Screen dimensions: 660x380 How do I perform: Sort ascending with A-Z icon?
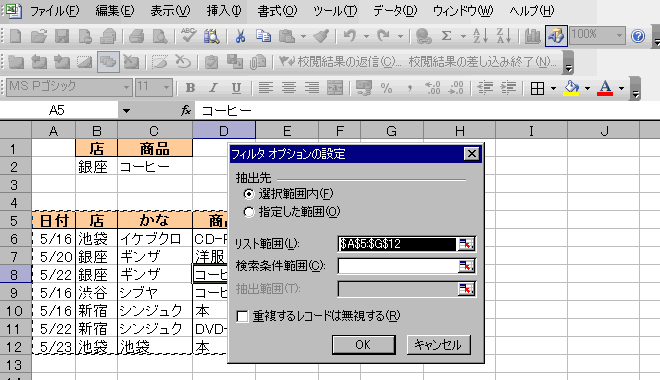coord(480,36)
